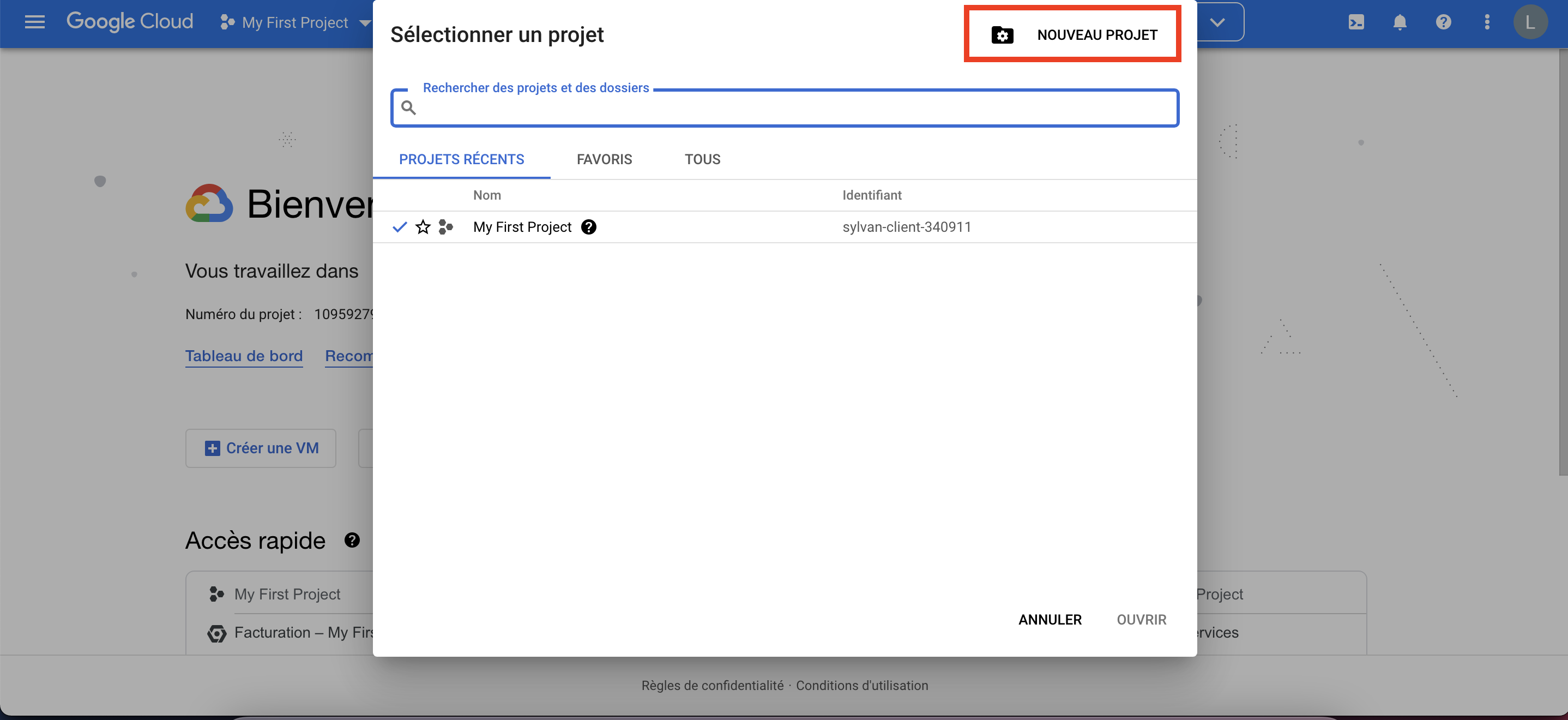Click the Facturation hexagon icon

click(216, 633)
